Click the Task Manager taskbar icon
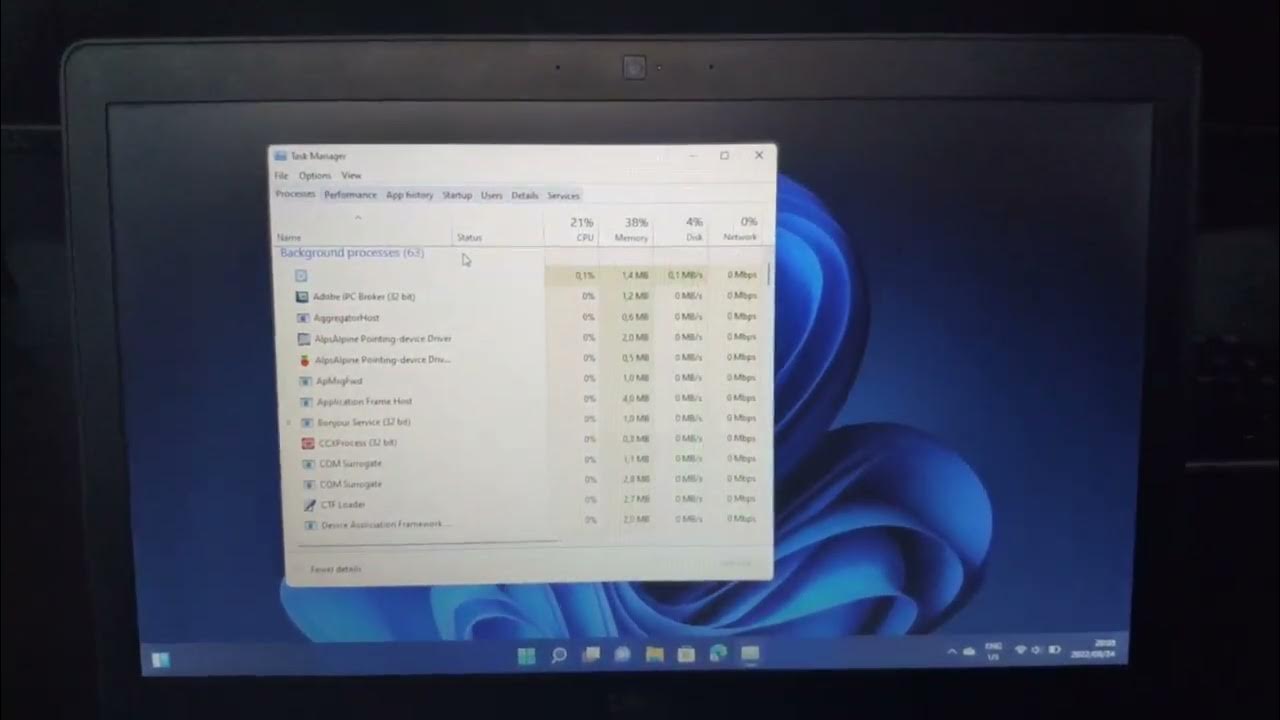 750,653
